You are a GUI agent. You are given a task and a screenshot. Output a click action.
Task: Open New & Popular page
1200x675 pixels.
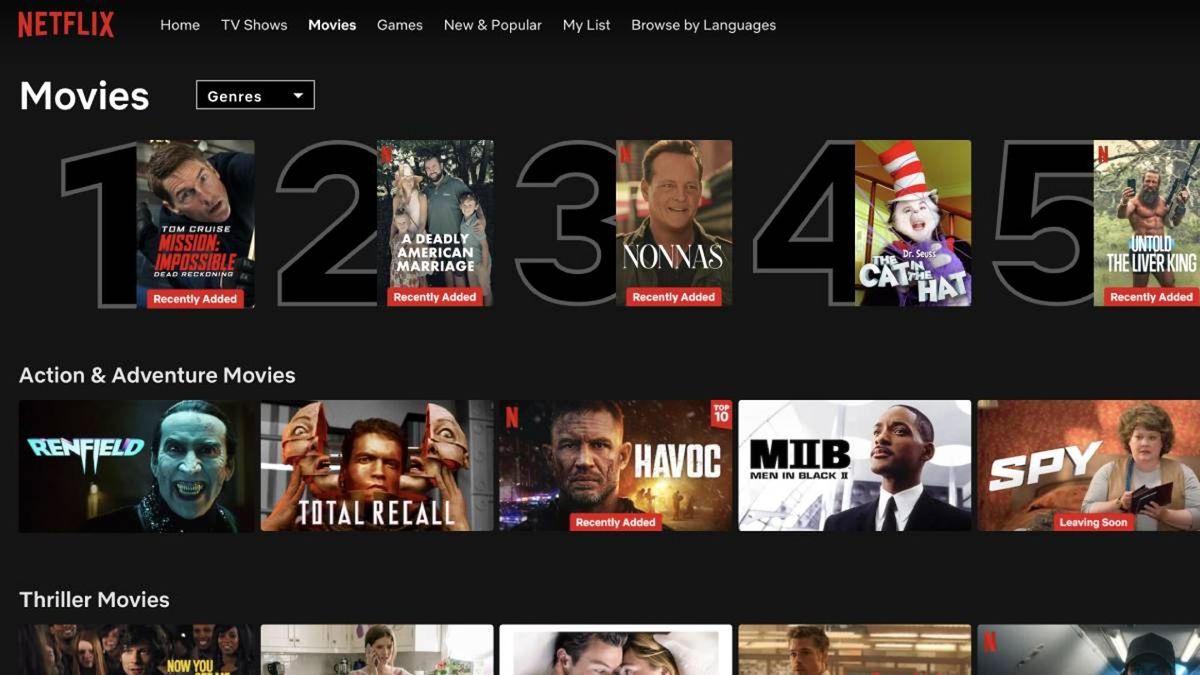click(493, 25)
